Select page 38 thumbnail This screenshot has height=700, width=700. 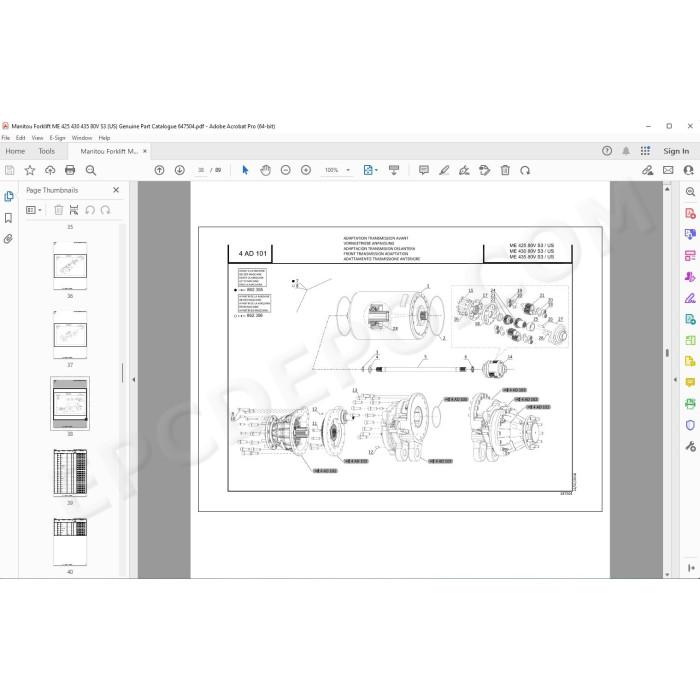click(x=70, y=404)
